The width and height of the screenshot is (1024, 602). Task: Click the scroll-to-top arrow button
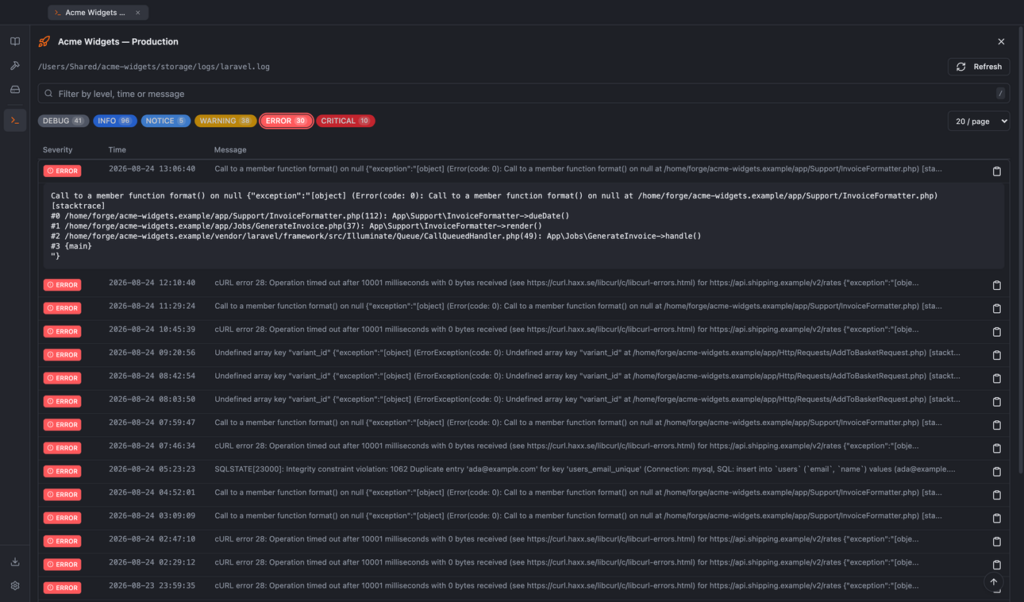(993, 582)
